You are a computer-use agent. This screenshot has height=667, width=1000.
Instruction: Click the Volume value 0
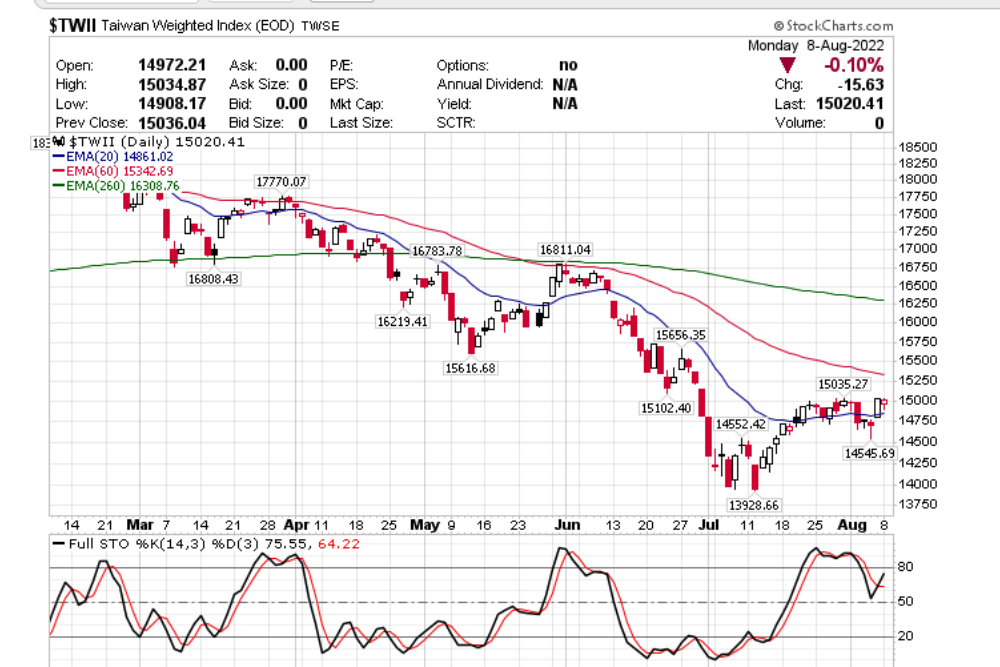click(879, 122)
